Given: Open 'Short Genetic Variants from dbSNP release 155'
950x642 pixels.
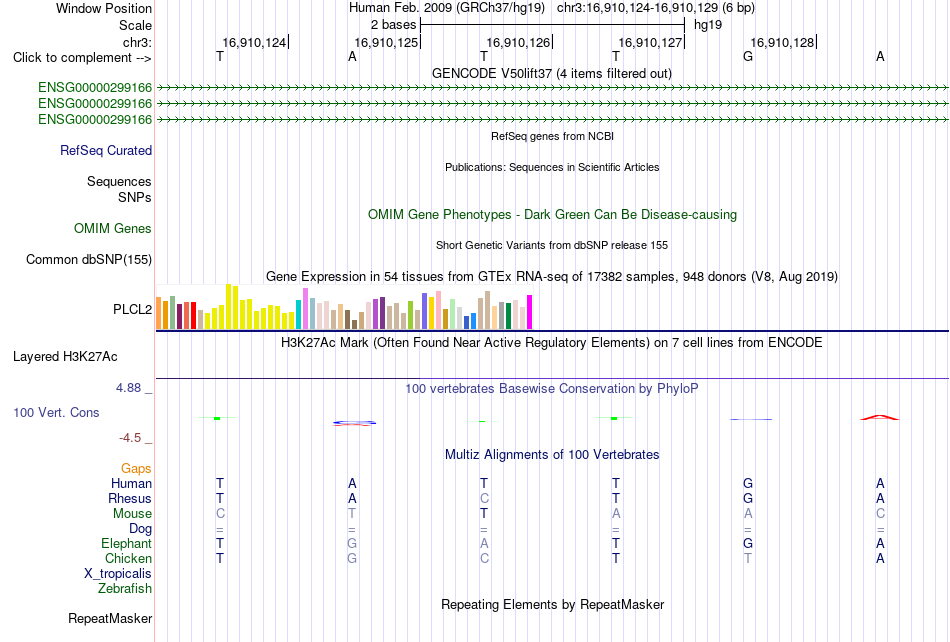Looking at the screenshot, I should tap(552, 245).
